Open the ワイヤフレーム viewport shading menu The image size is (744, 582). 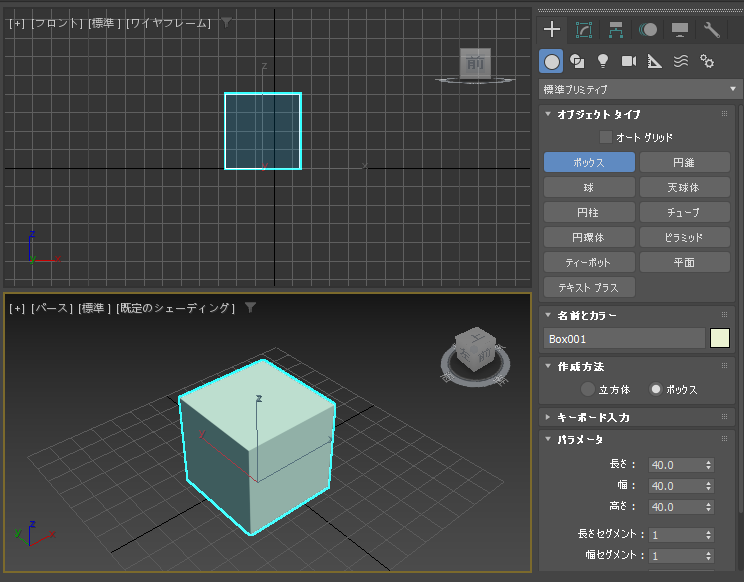168,23
